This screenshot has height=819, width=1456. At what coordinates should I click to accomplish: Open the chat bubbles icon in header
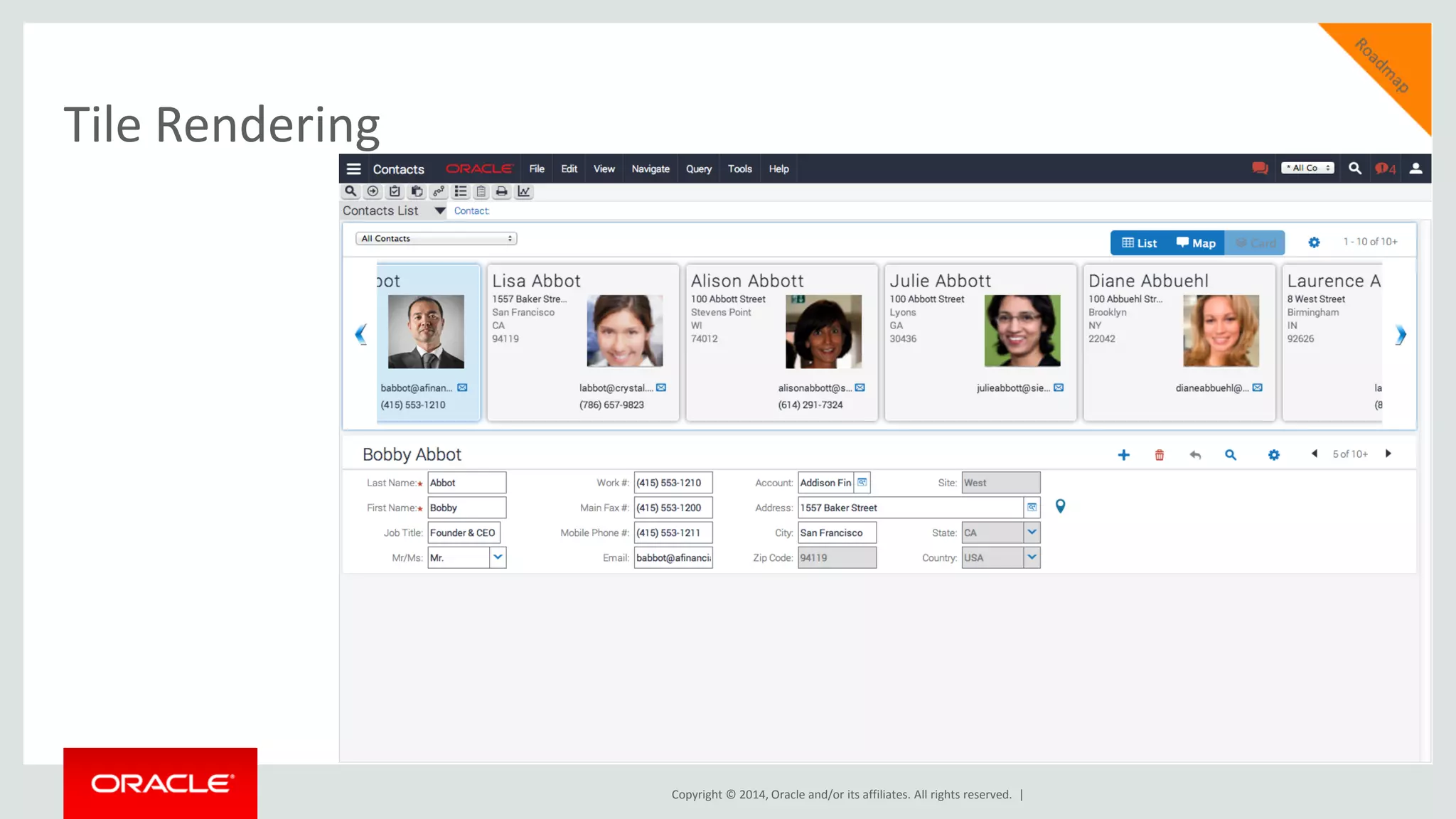[x=1260, y=168]
